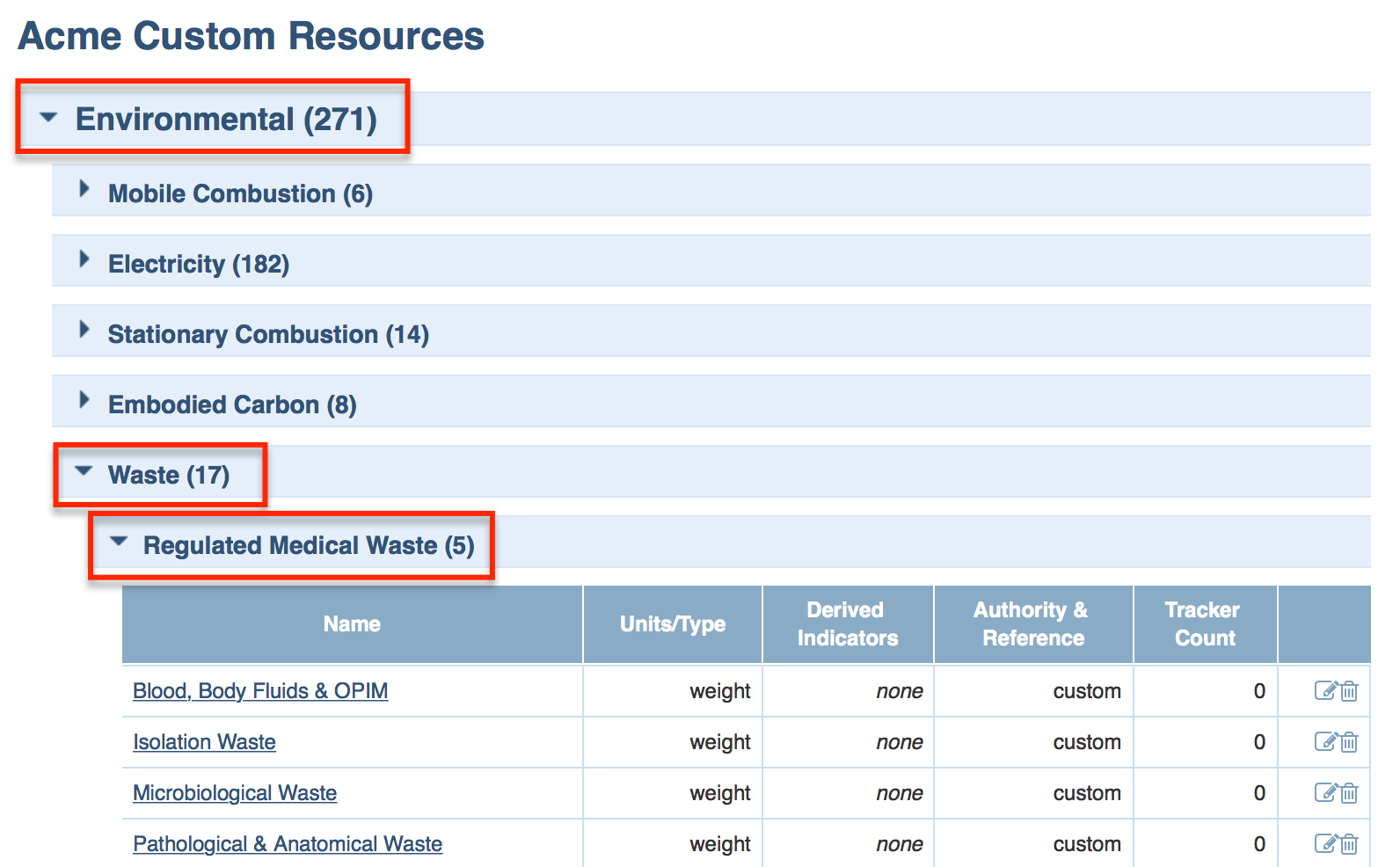Click tracker count '0' in Pathological & Anatomical row
1400x867 pixels.
click(1259, 844)
